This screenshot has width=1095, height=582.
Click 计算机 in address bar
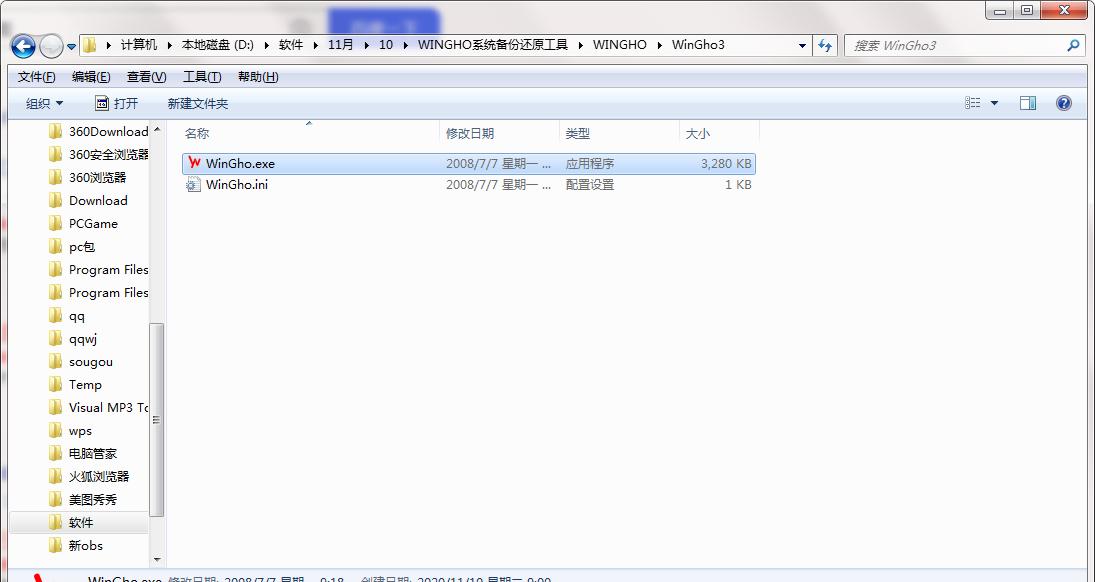(x=139, y=45)
